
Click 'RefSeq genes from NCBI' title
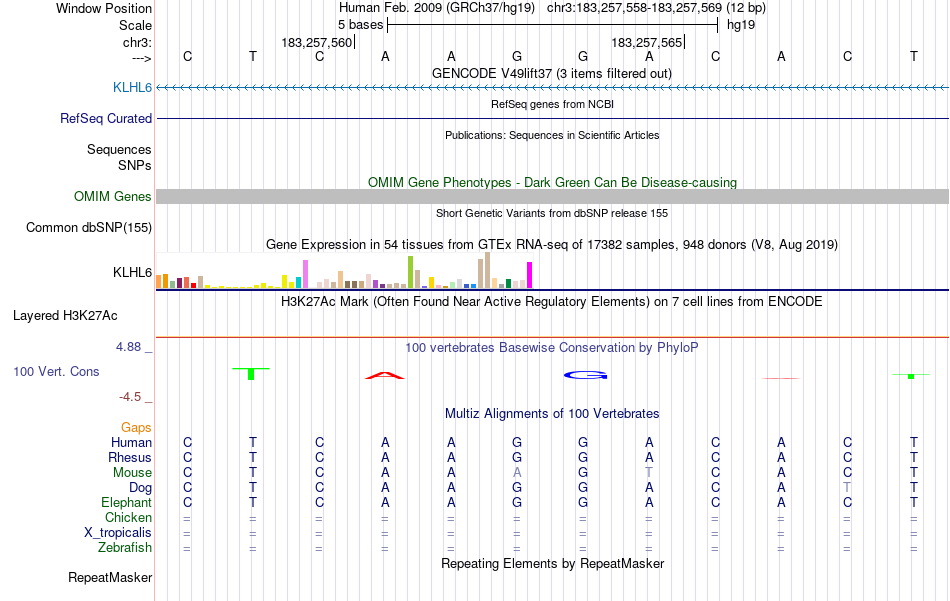pyautogui.click(x=552, y=104)
